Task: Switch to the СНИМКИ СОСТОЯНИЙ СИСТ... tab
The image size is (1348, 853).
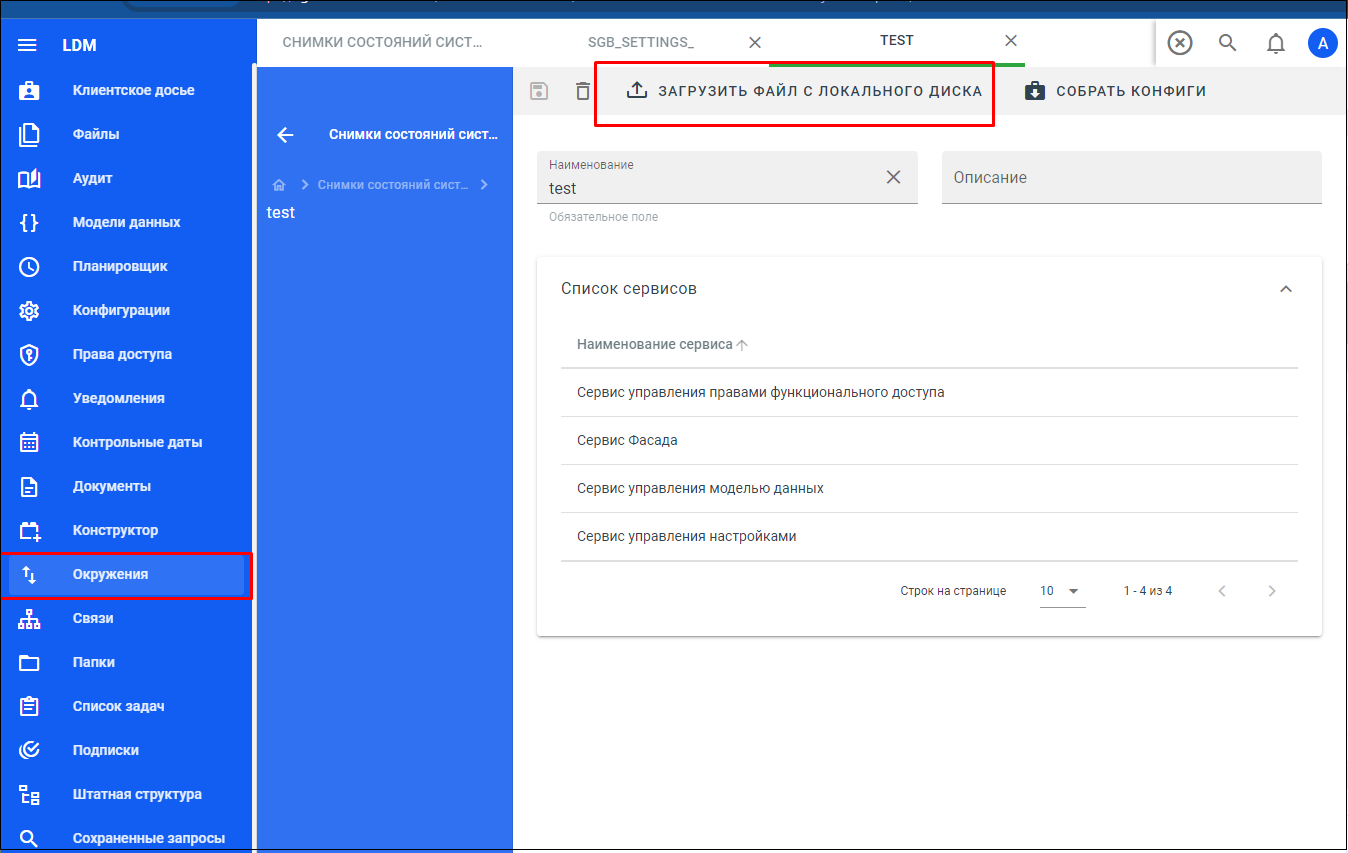Action: click(x=382, y=42)
